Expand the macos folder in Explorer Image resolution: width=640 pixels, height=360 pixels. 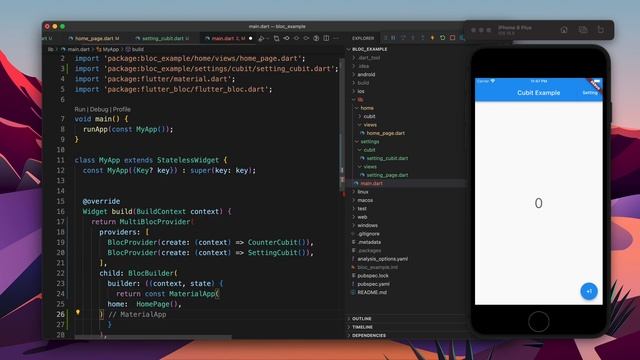[365, 200]
